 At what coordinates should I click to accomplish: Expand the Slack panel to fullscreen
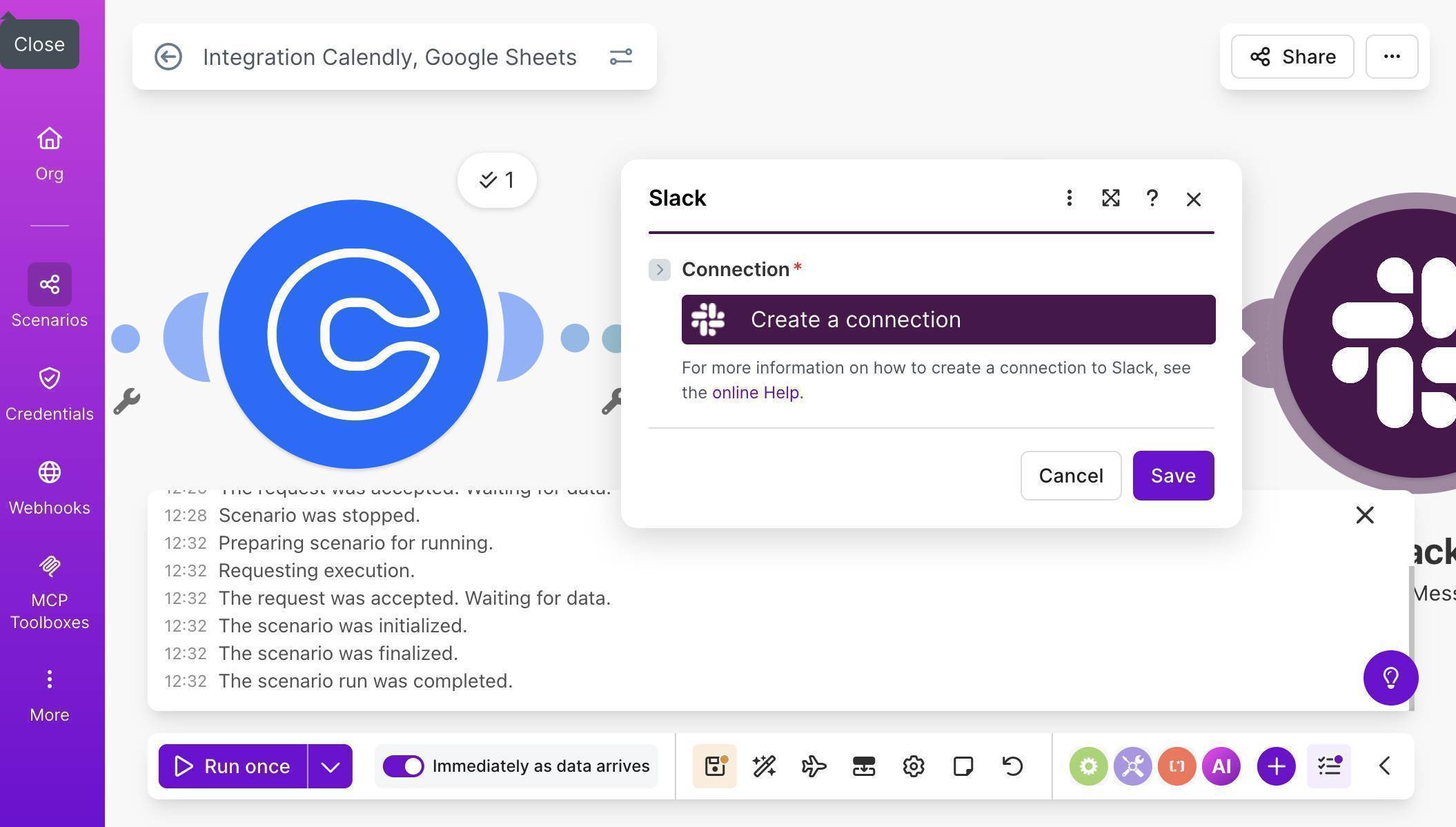1110,199
